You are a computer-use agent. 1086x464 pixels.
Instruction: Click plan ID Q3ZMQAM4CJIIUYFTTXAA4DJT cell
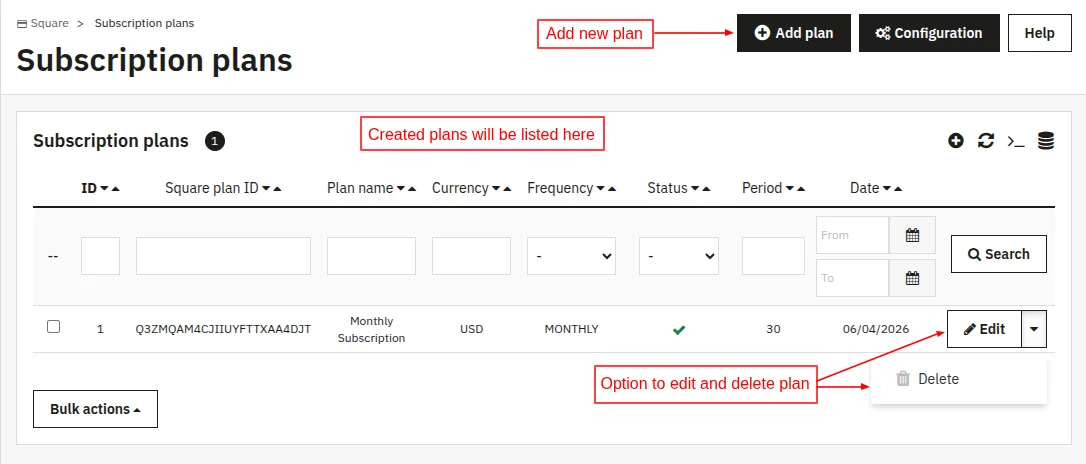pyautogui.click(x=223, y=329)
